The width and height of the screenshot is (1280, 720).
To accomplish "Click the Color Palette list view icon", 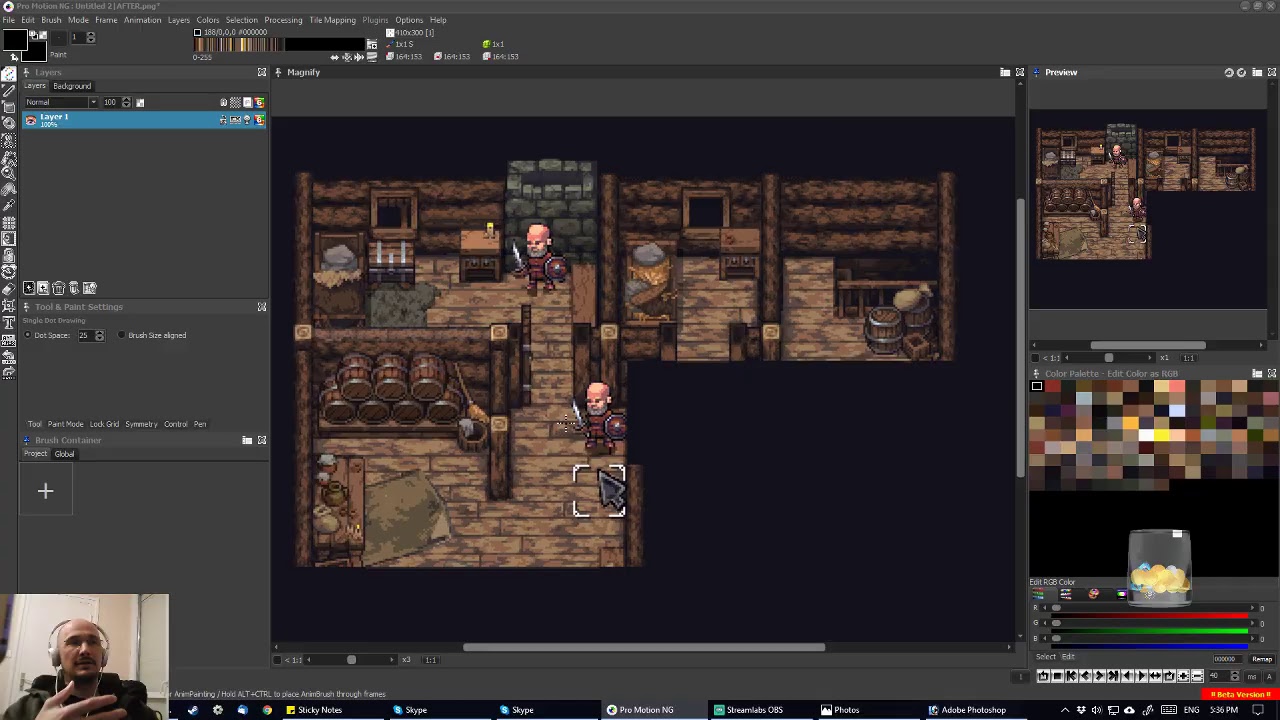I will [x=1257, y=373].
